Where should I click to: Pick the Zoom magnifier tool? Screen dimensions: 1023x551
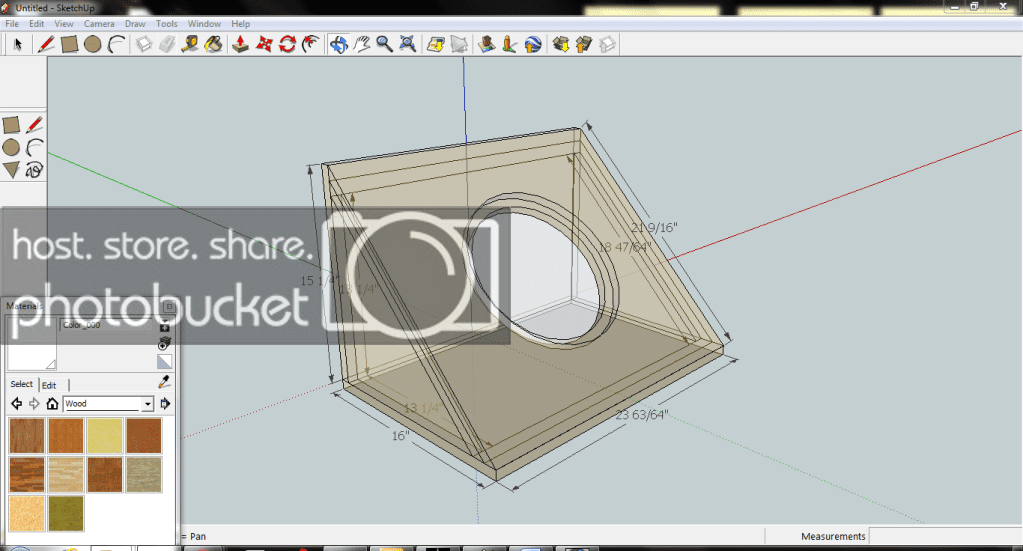point(384,44)
